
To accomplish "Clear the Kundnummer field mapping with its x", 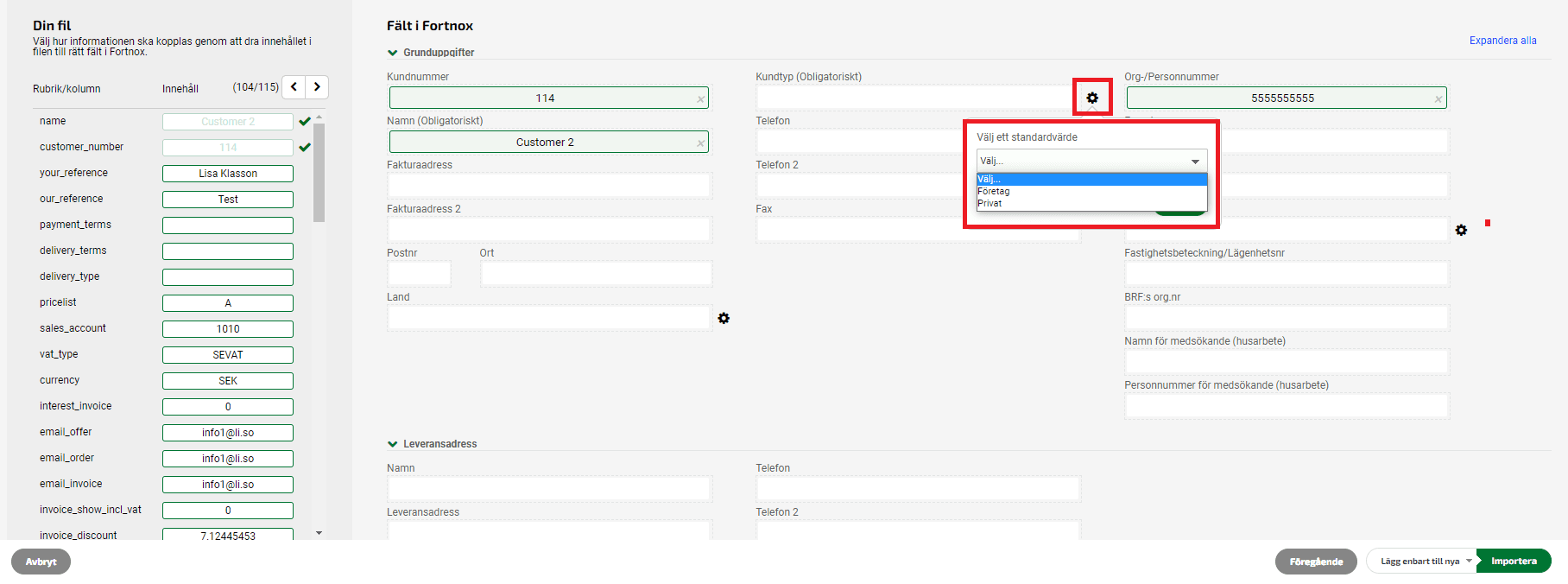I will point(700,99).
